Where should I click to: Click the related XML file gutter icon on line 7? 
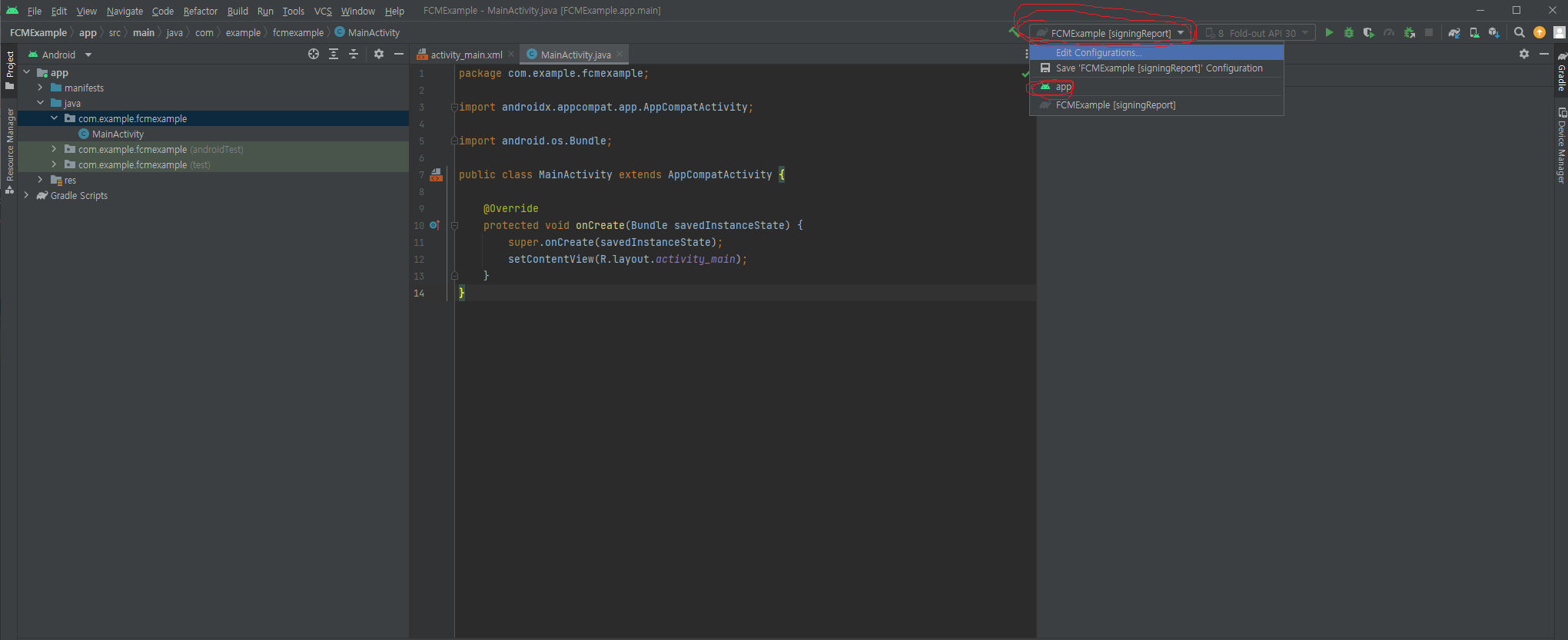tap(437, 175)
